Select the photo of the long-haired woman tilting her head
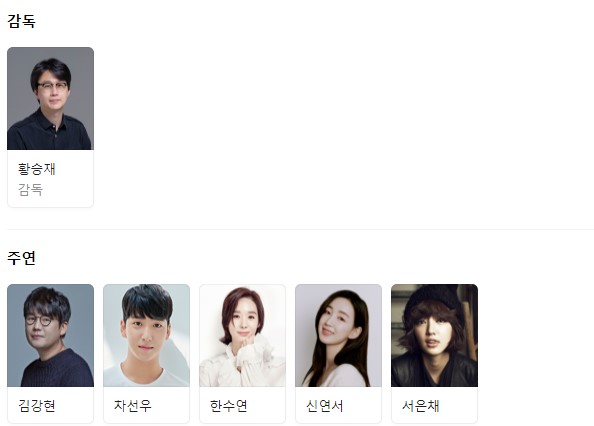The height and width of the screenshot is (426, 594). click(x=338, y=335)
